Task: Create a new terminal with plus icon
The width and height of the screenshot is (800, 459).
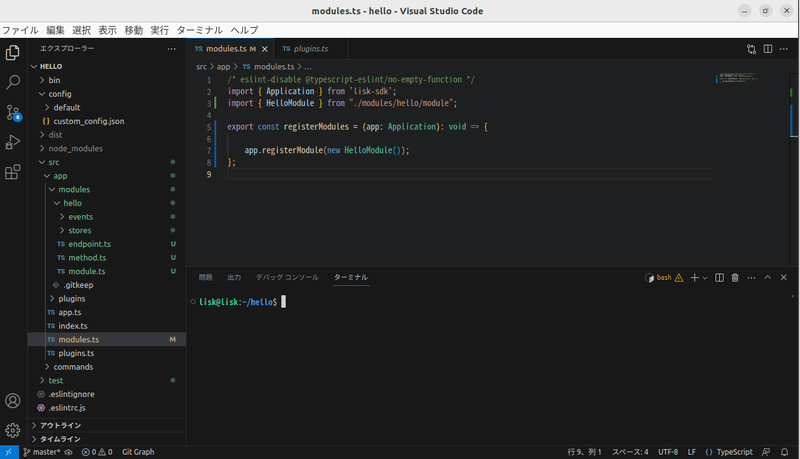Action: pos(694,277)
